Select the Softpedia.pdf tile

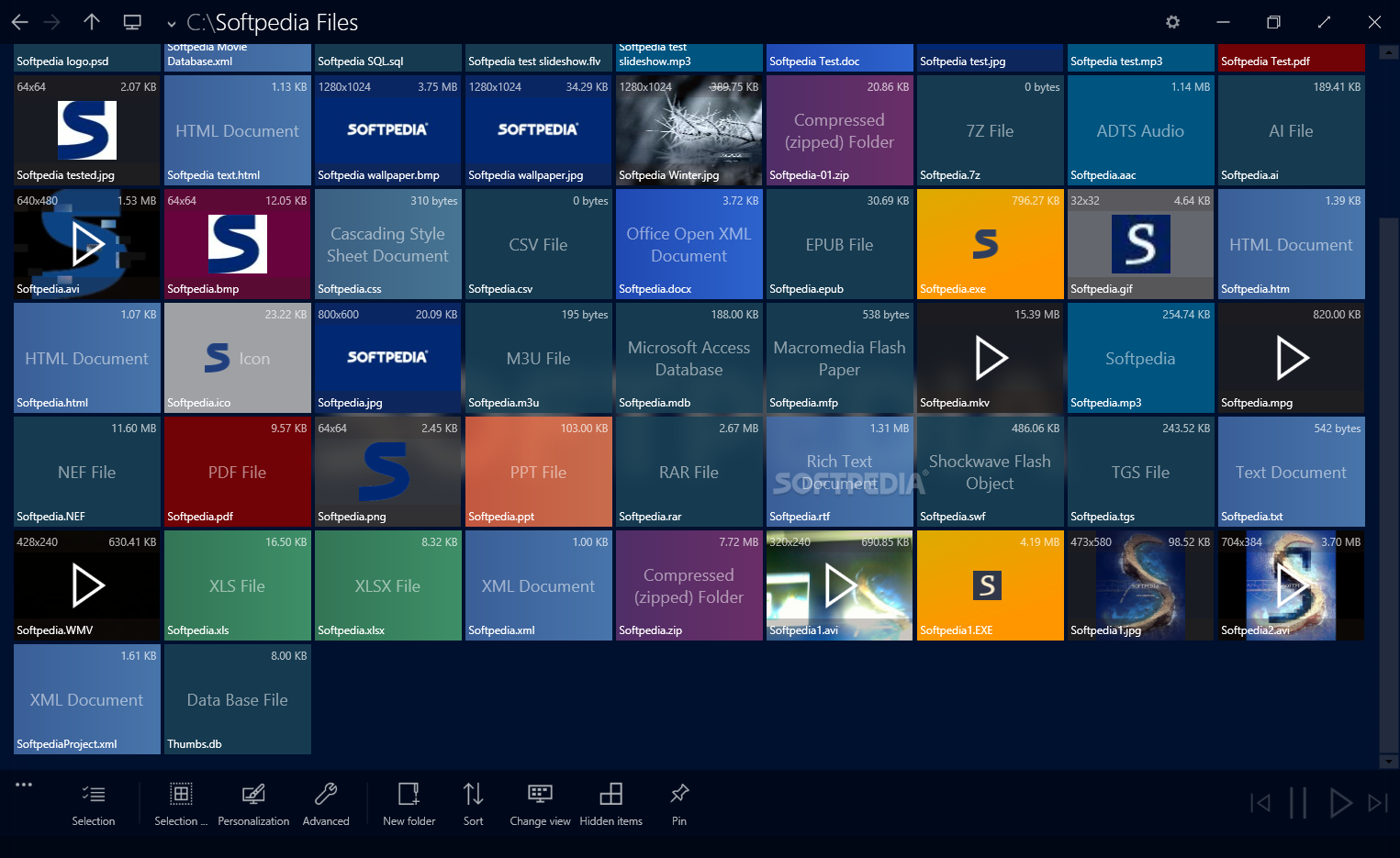238,472
